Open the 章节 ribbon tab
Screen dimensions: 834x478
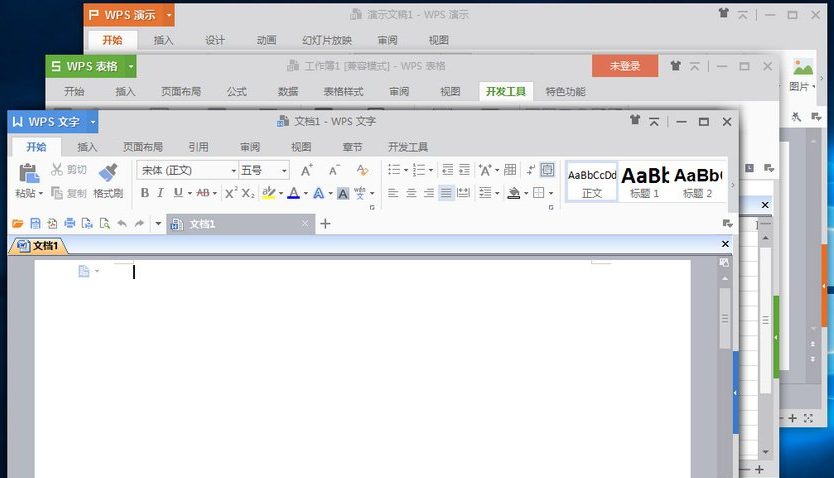tap(352, 147)
